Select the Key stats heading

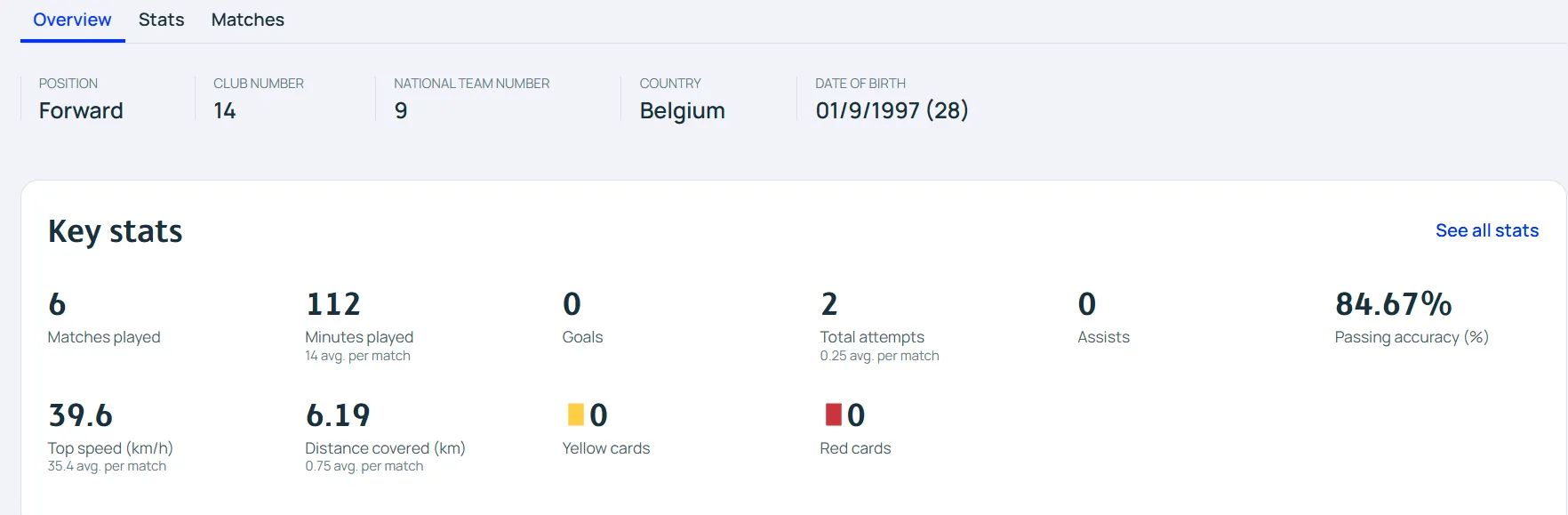[x=115, y=231]
